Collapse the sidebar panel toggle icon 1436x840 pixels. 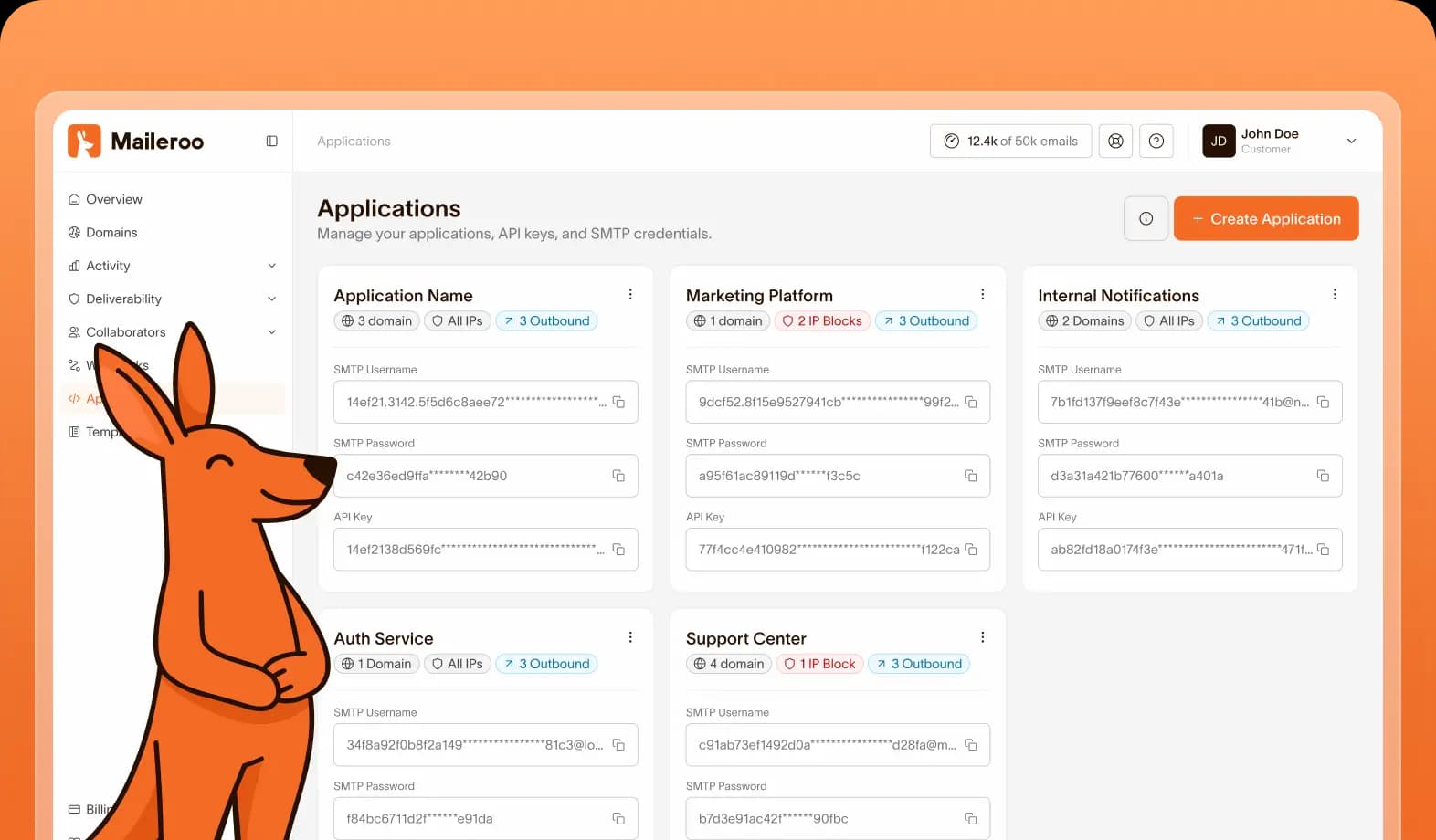point(271,141)
